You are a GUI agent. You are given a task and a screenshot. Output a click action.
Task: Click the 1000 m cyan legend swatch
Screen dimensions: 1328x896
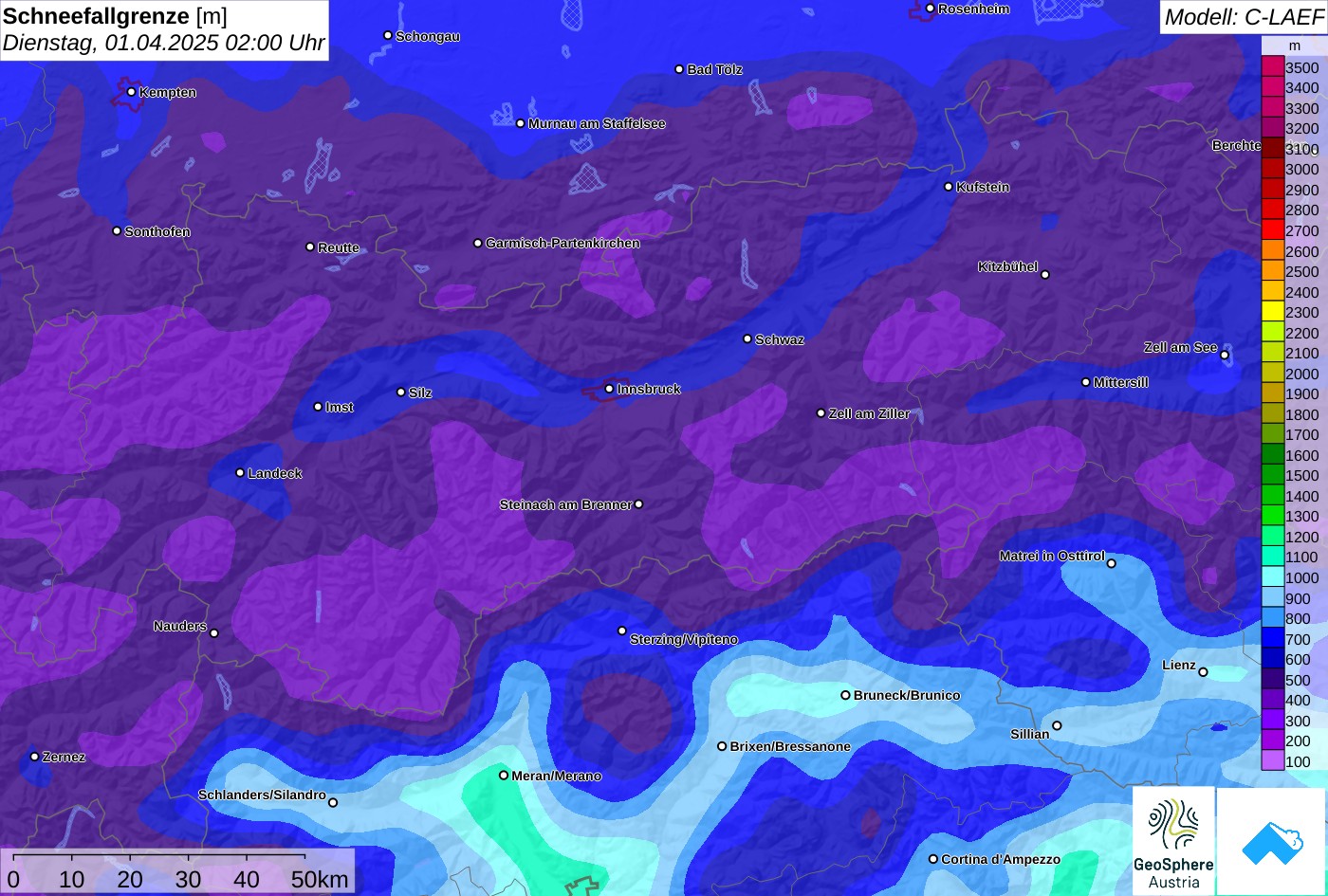pyautogui.click(x=1273, y=577)
